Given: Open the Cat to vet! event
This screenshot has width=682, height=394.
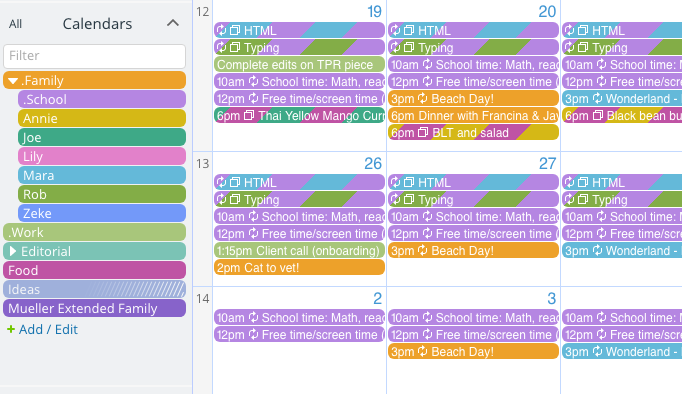Looking at the screenshot, I should tap(299, 267).
